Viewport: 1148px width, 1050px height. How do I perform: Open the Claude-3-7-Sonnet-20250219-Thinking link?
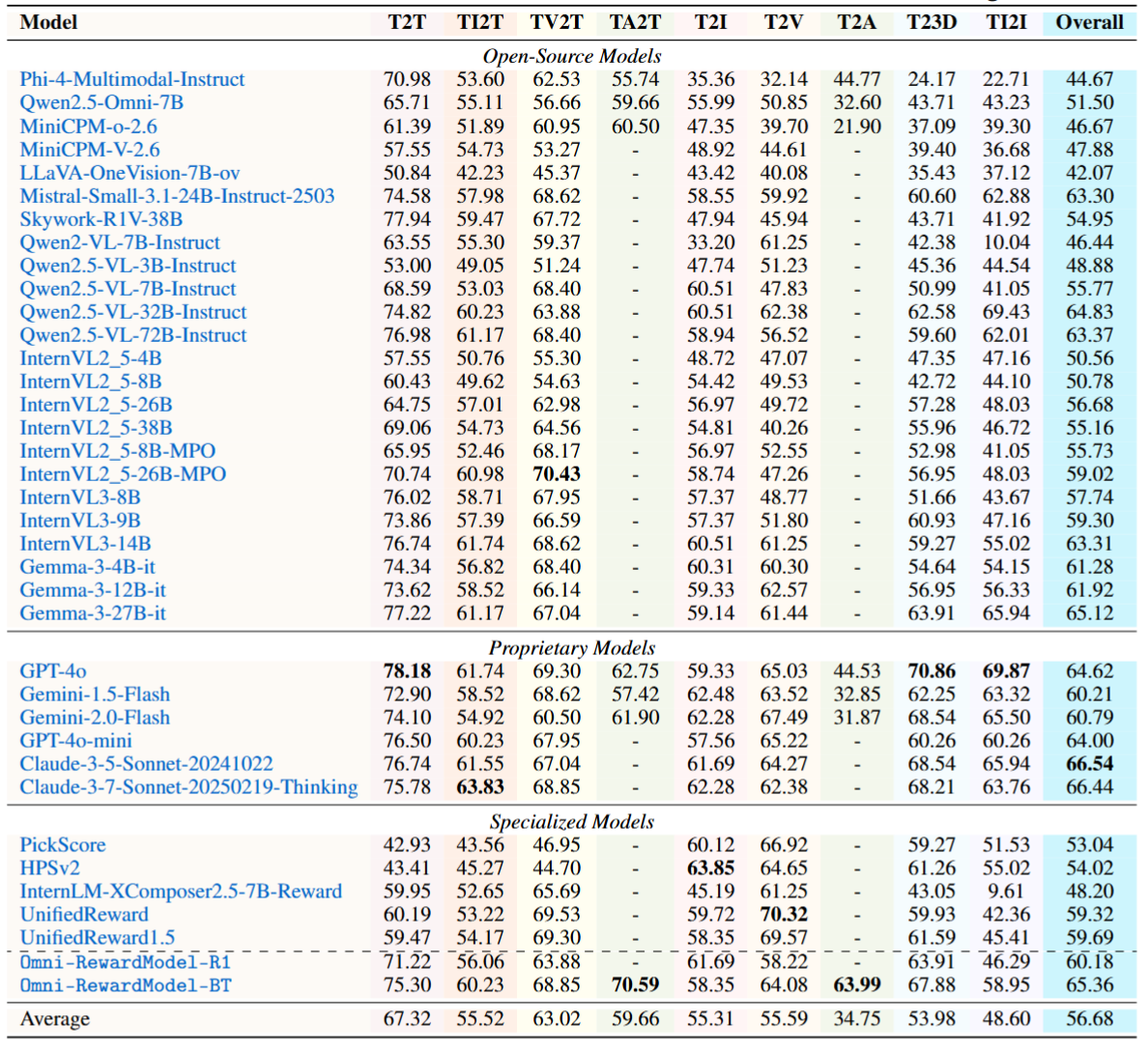[x=188, y=786]
